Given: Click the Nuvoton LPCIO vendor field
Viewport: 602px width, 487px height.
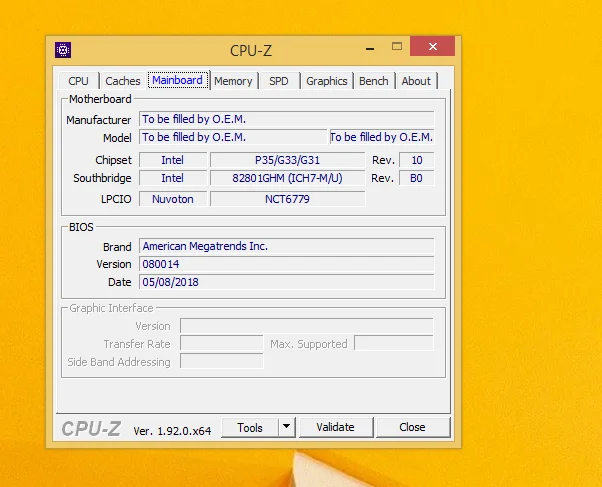Looking at the screenshot, I should point(173,199).
